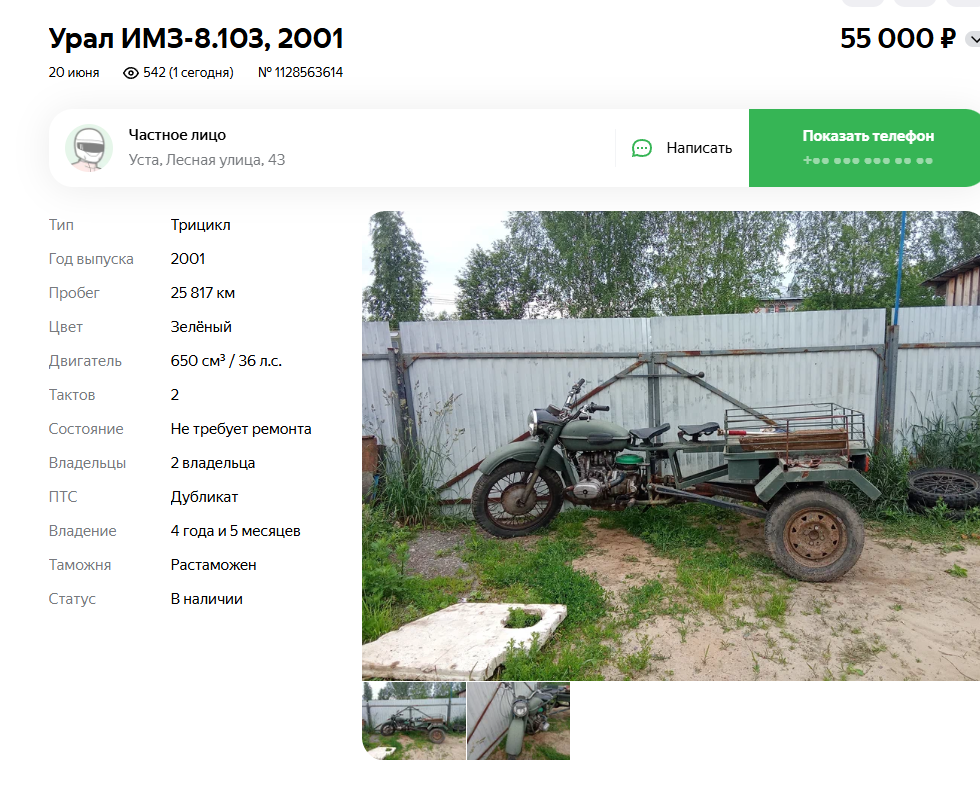Image resolution: width=980 pixels, height=809 pixels.
Task: Click the 20 июня publication date
Action: [x=74, y=73]
